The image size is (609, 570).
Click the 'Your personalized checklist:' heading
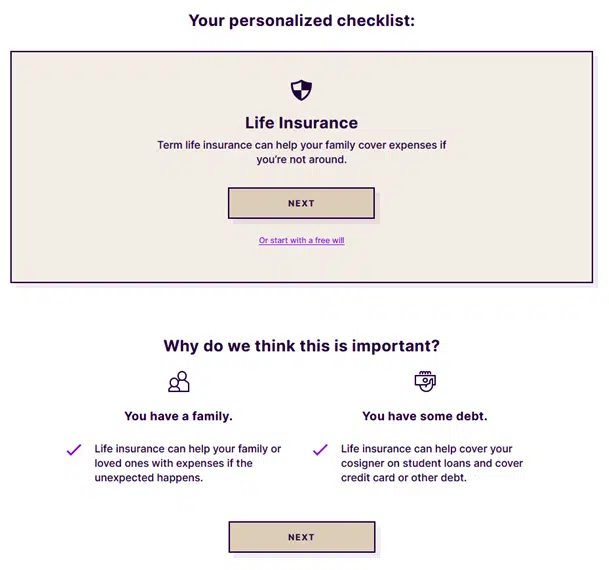click(301, 20)
